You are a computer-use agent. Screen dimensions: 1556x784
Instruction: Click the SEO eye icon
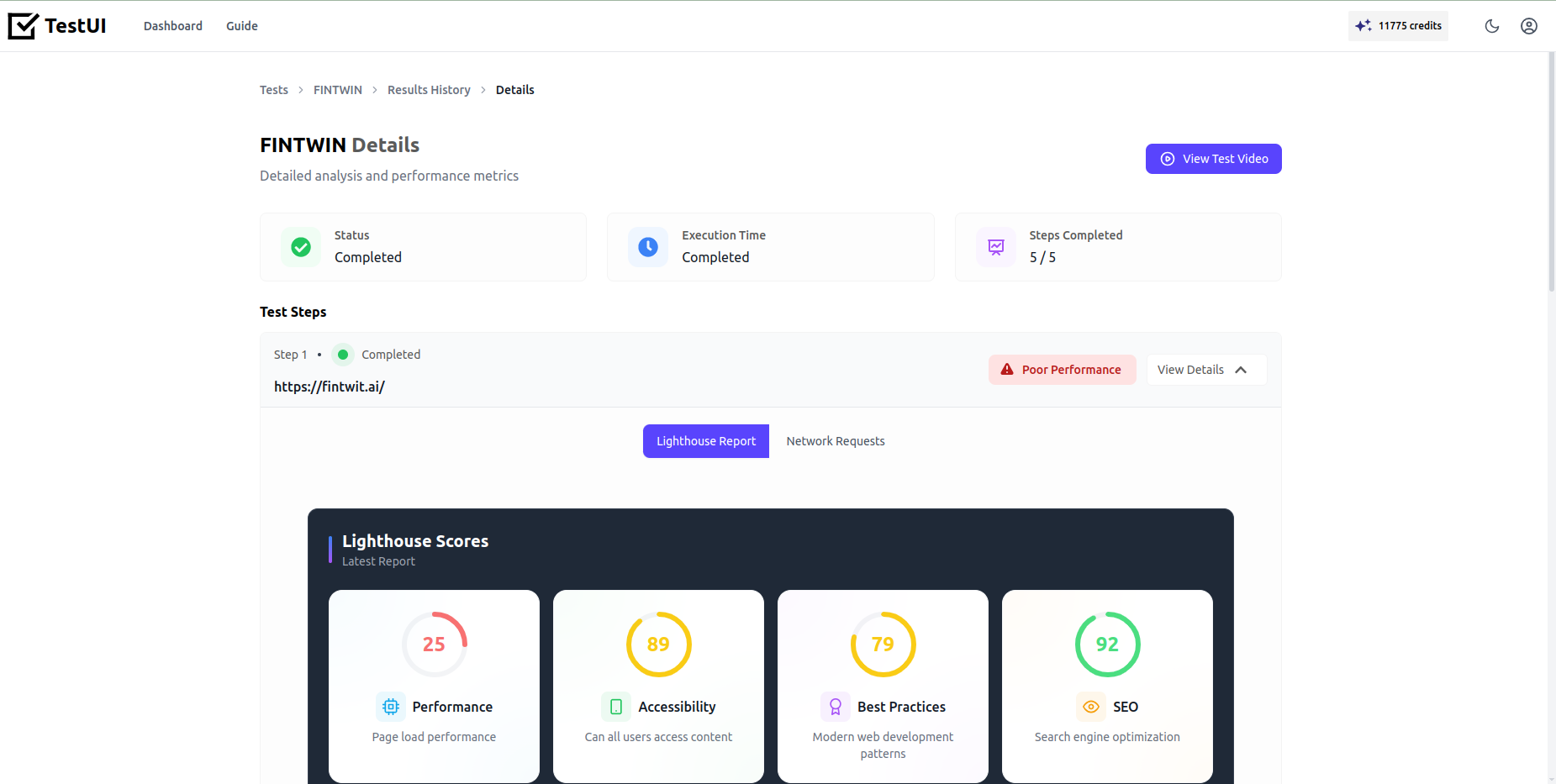coord(1091,707)
